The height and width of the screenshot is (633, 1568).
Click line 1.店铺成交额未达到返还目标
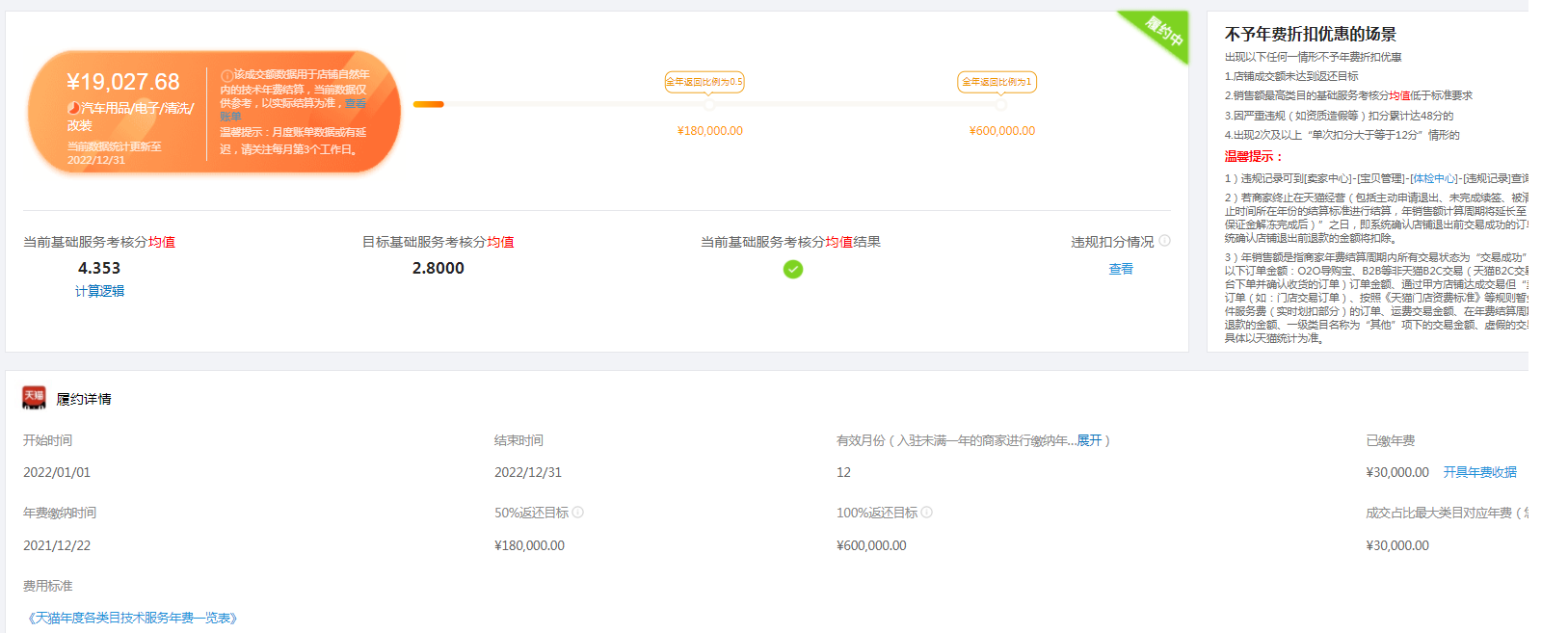click(x=1291, y=76)
